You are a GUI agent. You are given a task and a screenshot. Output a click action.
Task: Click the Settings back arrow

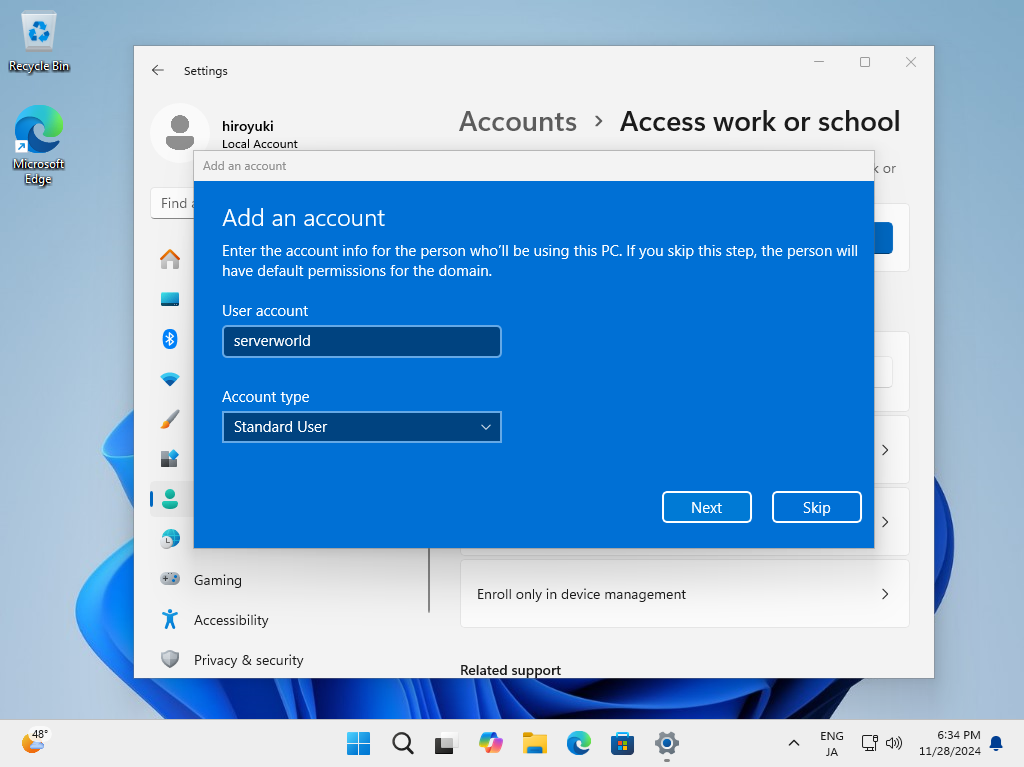coord(158,71)
